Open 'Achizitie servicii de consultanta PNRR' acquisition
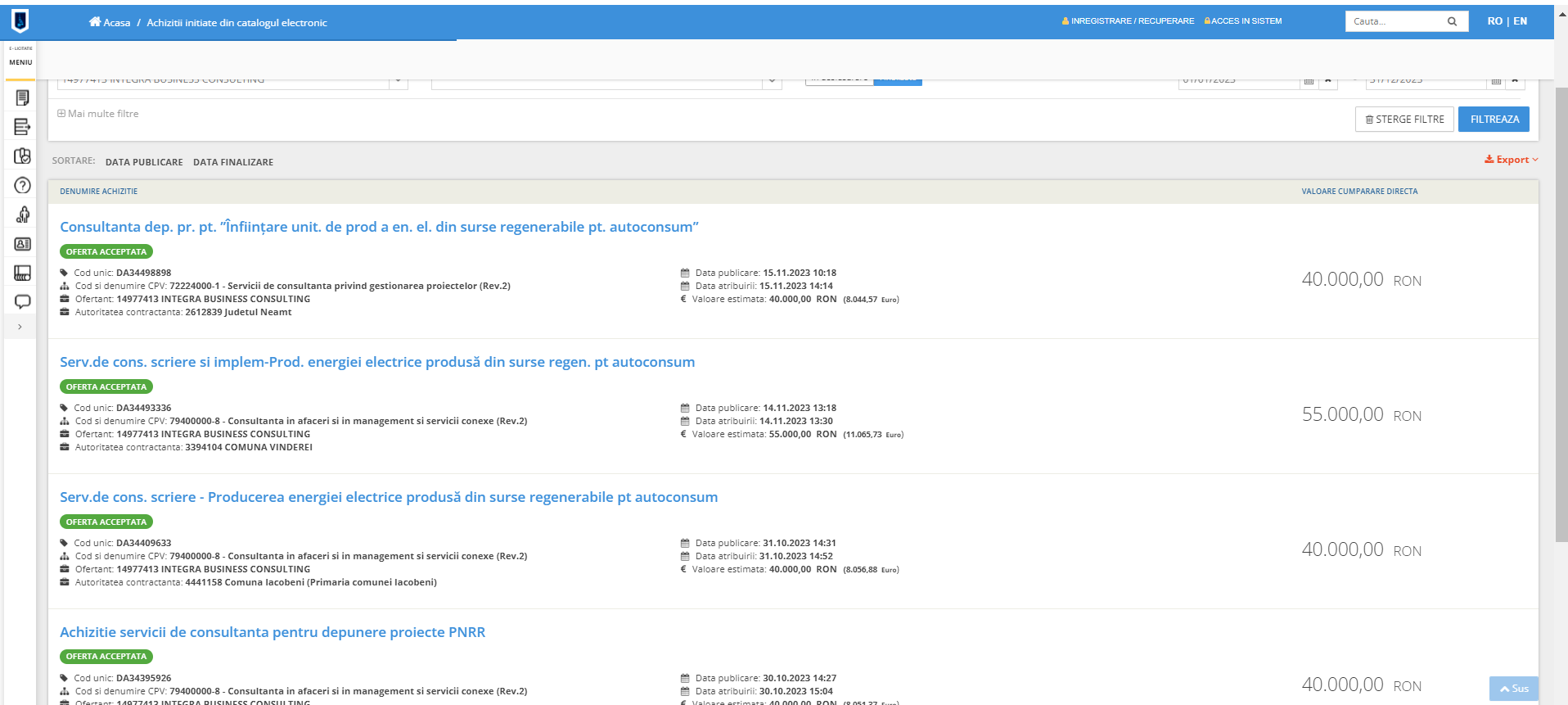The height and width of the screenshot is (705, 1568). coord(273,632)
